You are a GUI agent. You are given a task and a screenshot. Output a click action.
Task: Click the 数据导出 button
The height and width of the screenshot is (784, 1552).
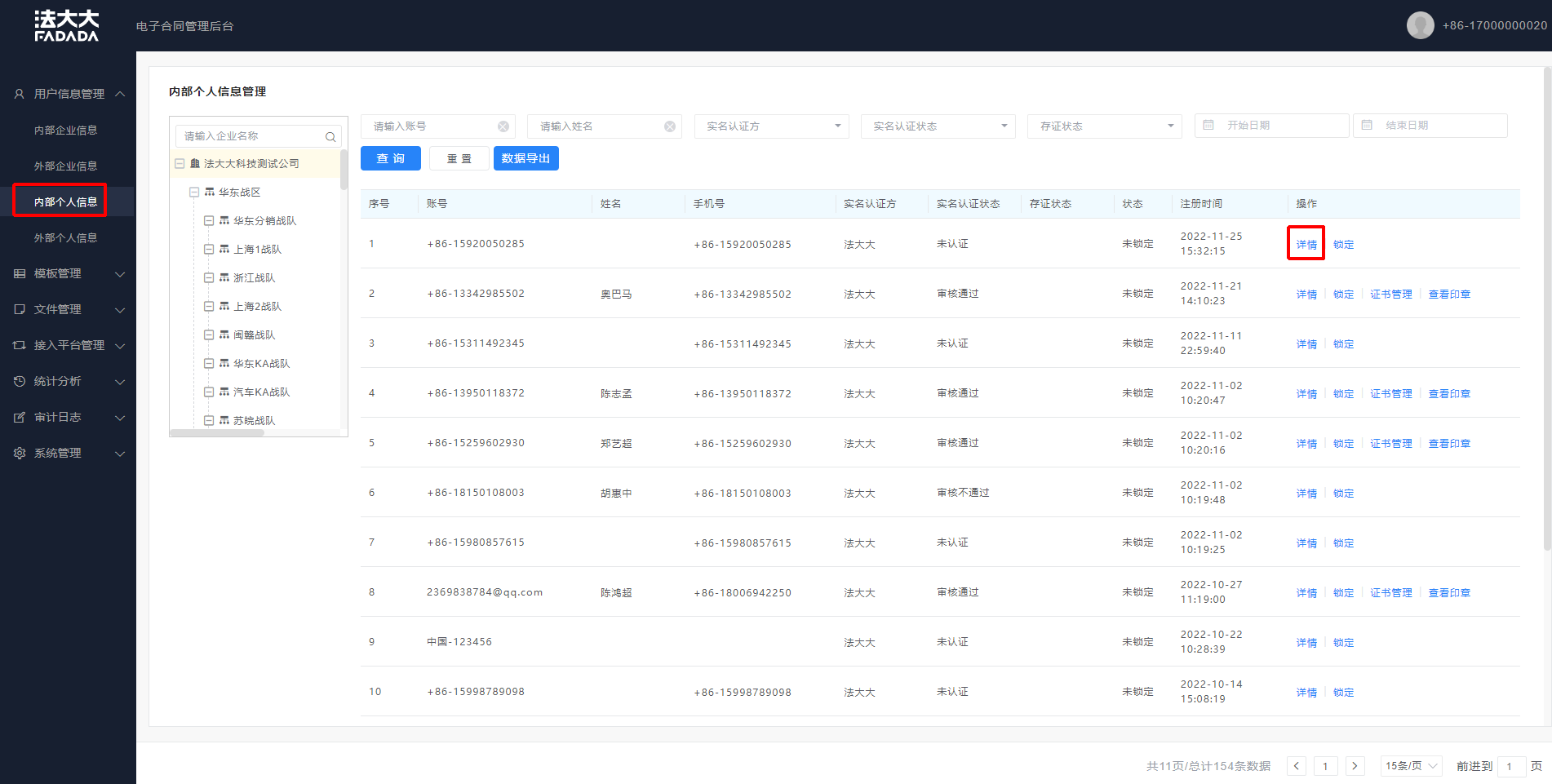[x=525, y=158]
